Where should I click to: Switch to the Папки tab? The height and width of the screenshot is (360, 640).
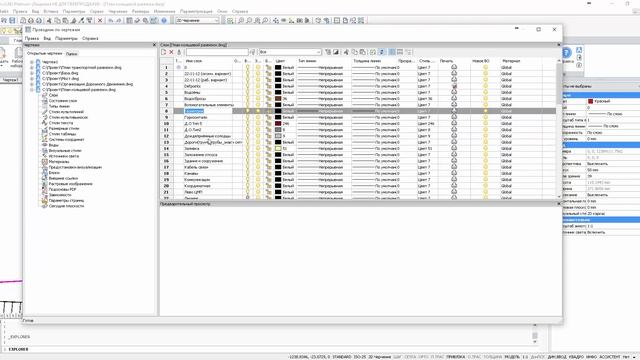pos(71,53)
